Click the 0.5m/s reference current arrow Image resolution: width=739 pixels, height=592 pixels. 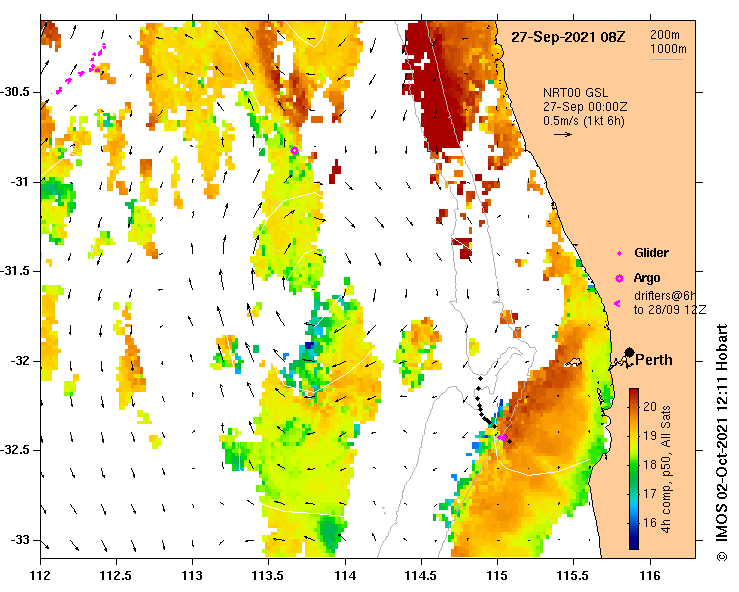pyautogui.click(x=563, y=134)
